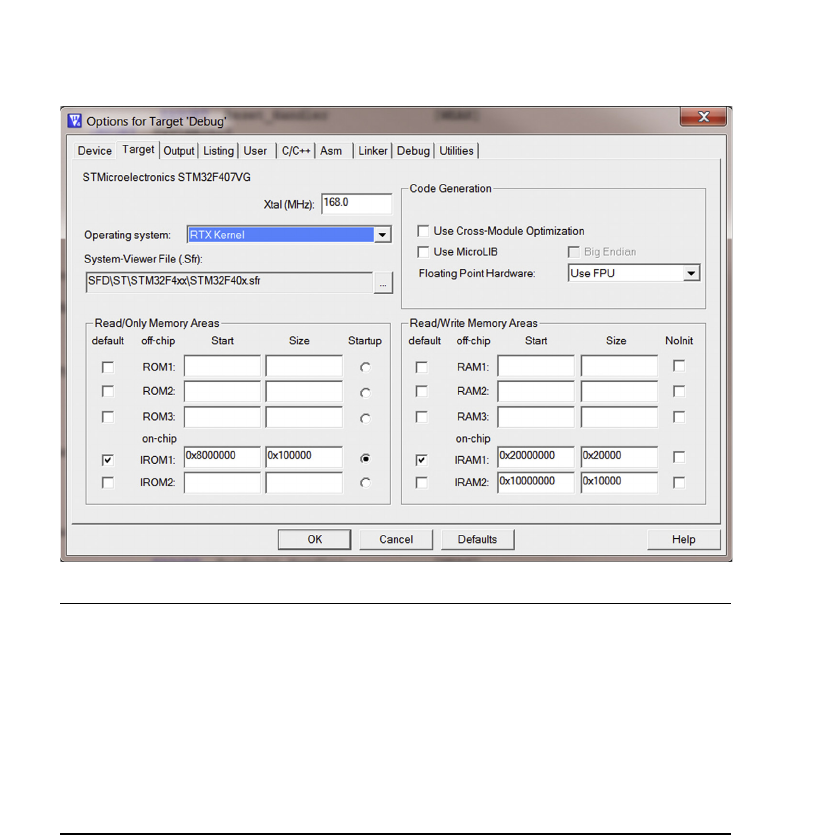This screenshot has height=835, width=834.
Task: Select the IROM1 Startup radio button
Action: (365, 459)
